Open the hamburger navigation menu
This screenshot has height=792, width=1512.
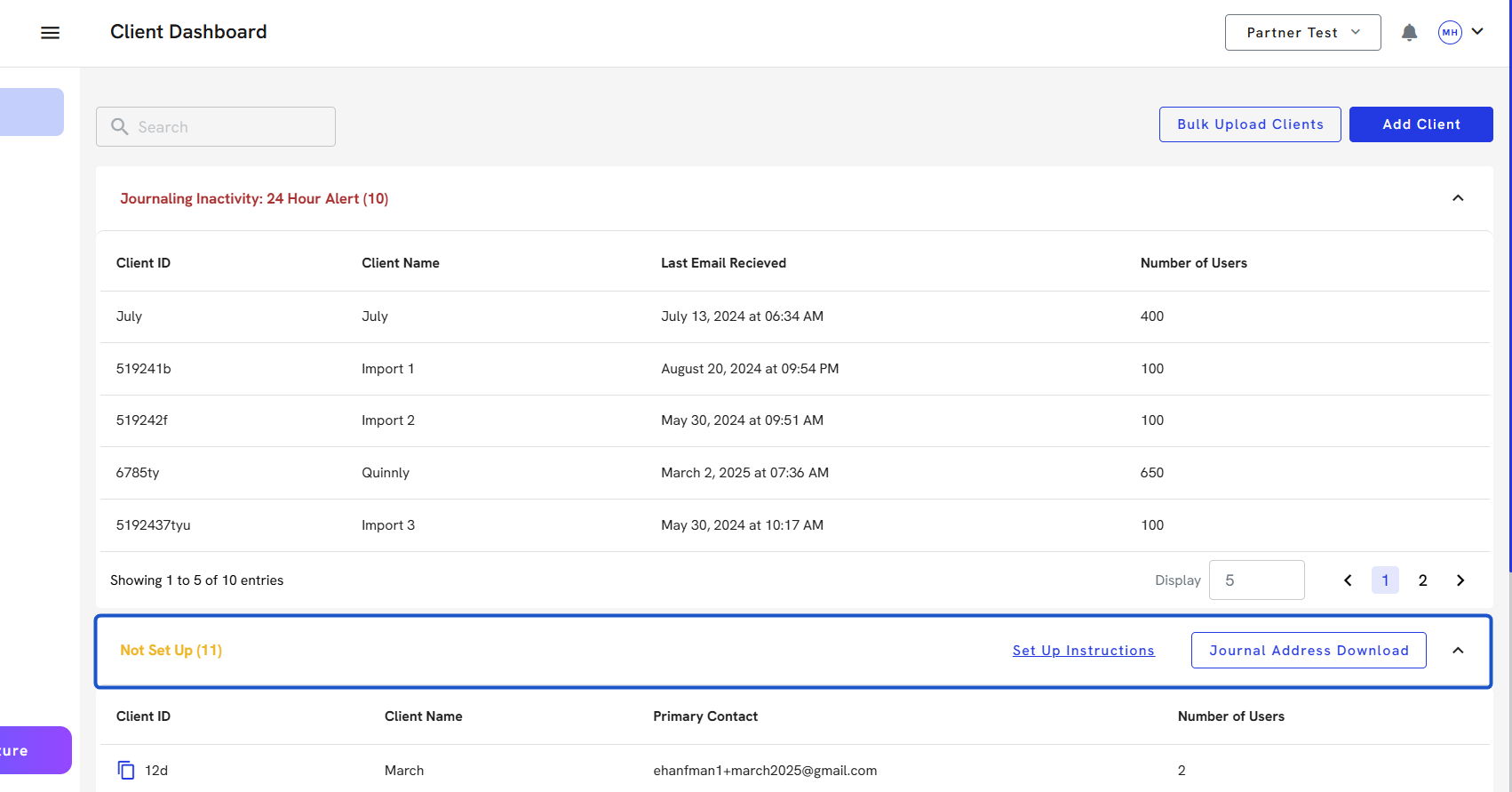(50, 33)
